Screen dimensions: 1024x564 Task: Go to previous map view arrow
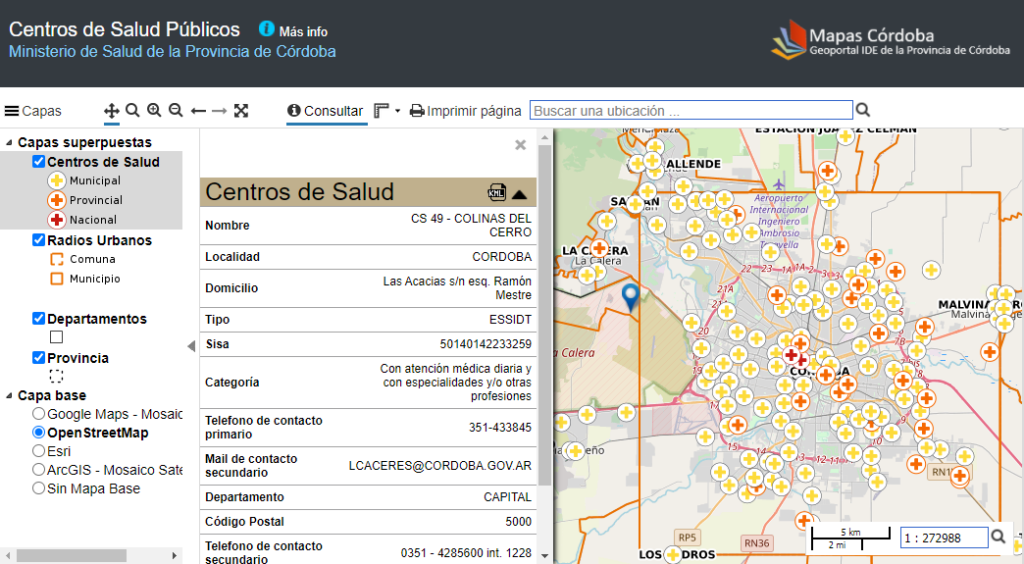tap(198, 111)
